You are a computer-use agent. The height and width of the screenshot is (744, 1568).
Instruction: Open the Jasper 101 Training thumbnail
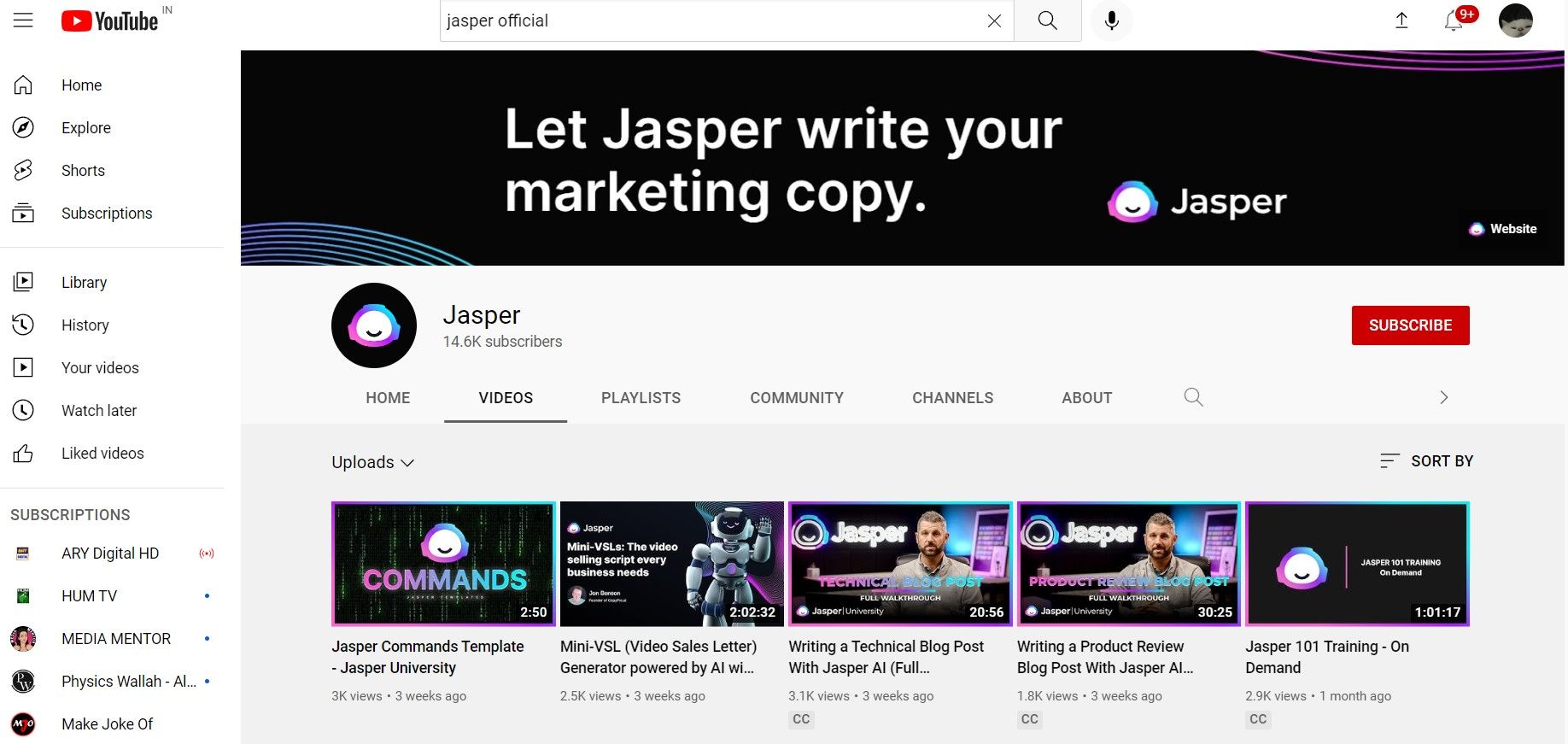[x=1357, y=564]
